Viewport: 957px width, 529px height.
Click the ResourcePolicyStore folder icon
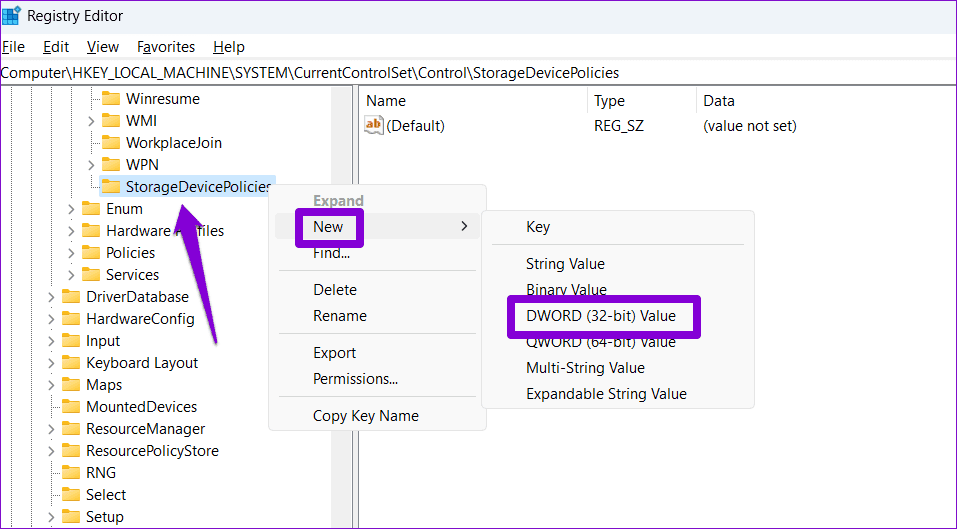[71, 450]
